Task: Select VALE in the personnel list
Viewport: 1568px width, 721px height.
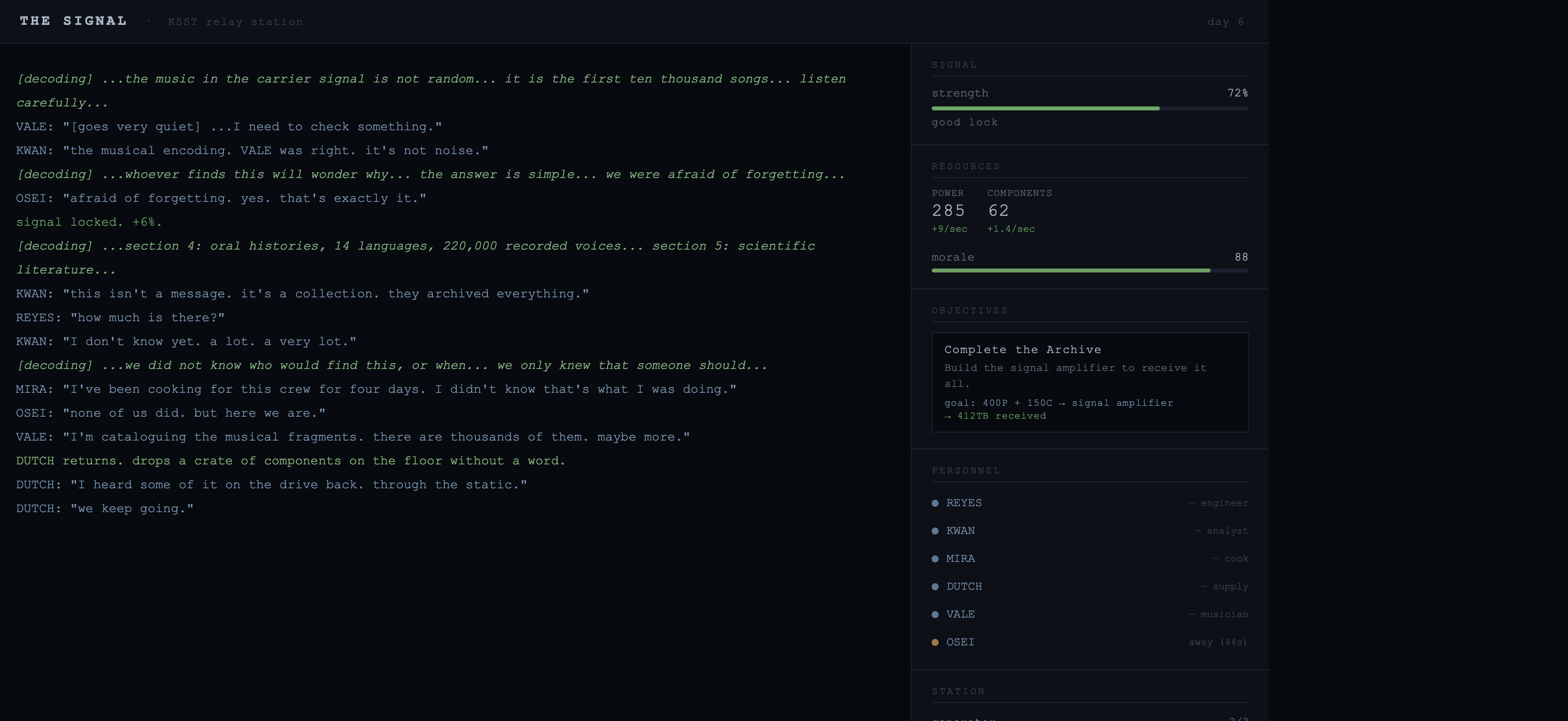Action: [x=1090, y=615]
